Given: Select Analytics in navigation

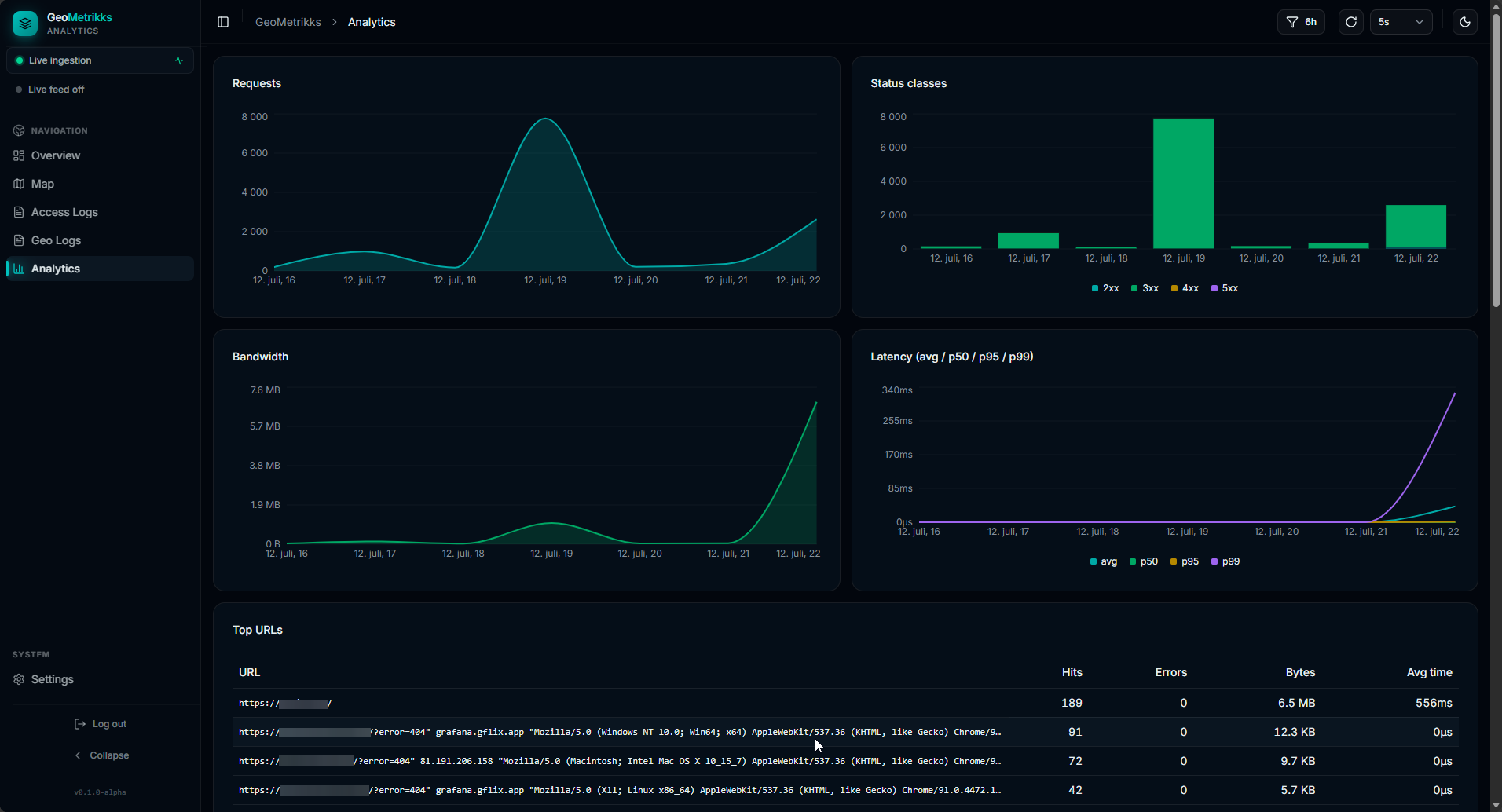Looking at the screenshot, I should (x=100, y=269).
